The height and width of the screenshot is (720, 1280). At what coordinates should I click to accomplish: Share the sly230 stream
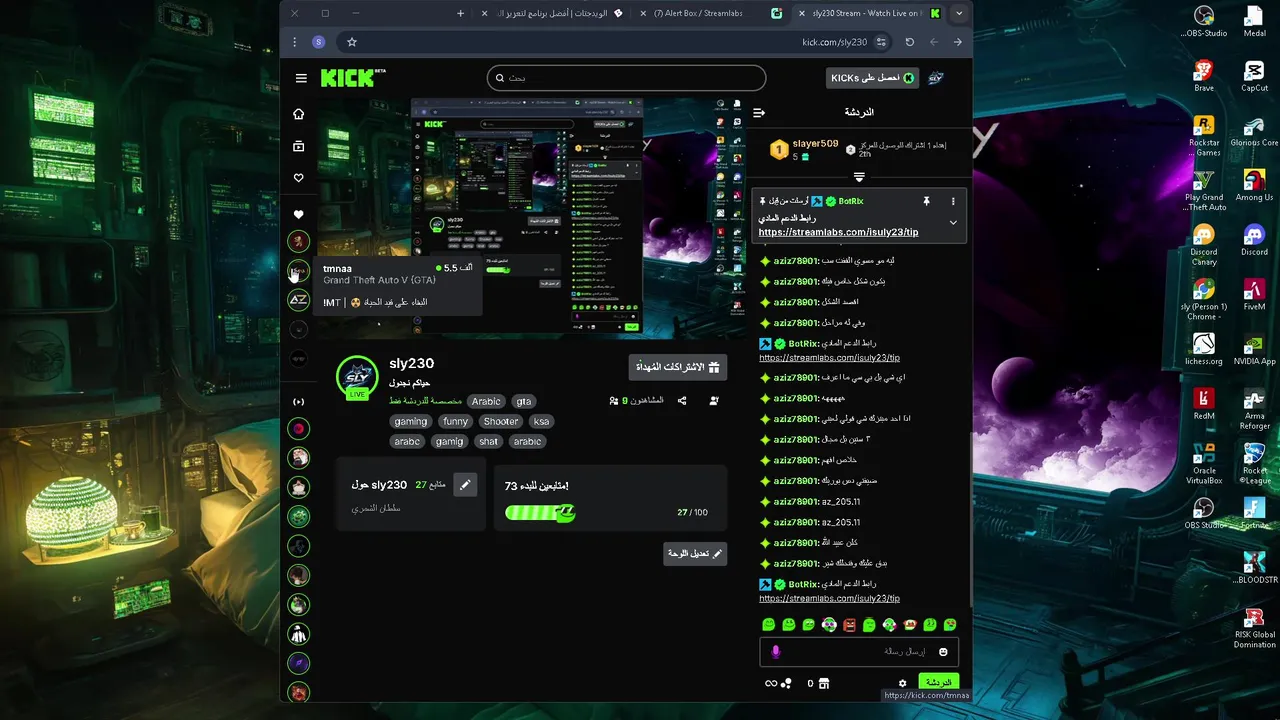682,401
